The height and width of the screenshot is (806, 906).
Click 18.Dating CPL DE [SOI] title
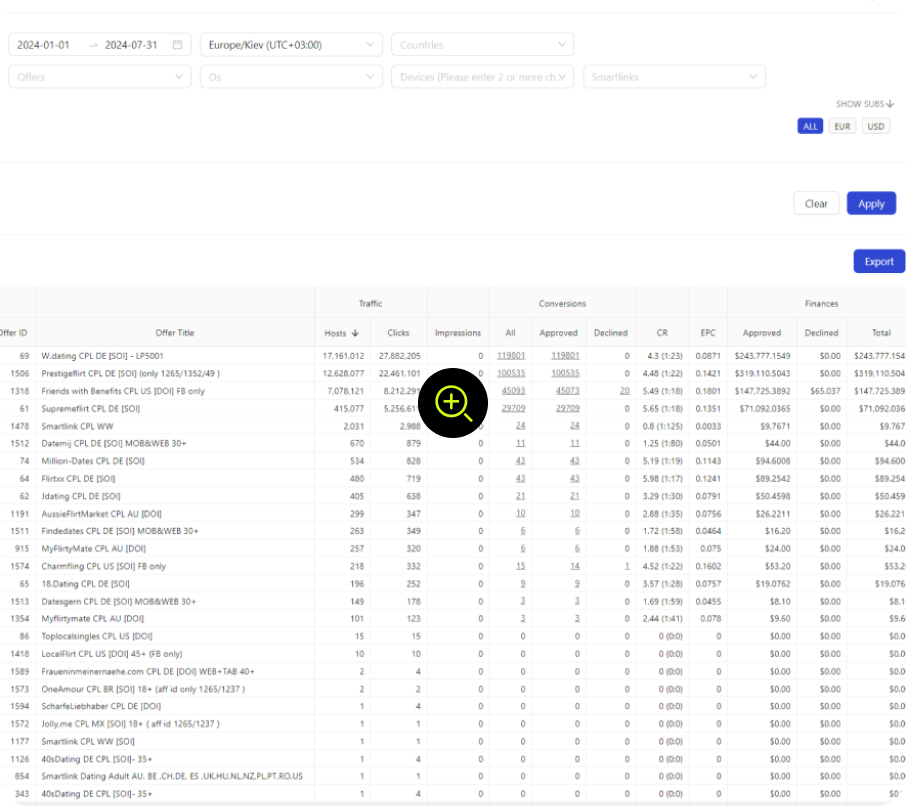point(86,584)
